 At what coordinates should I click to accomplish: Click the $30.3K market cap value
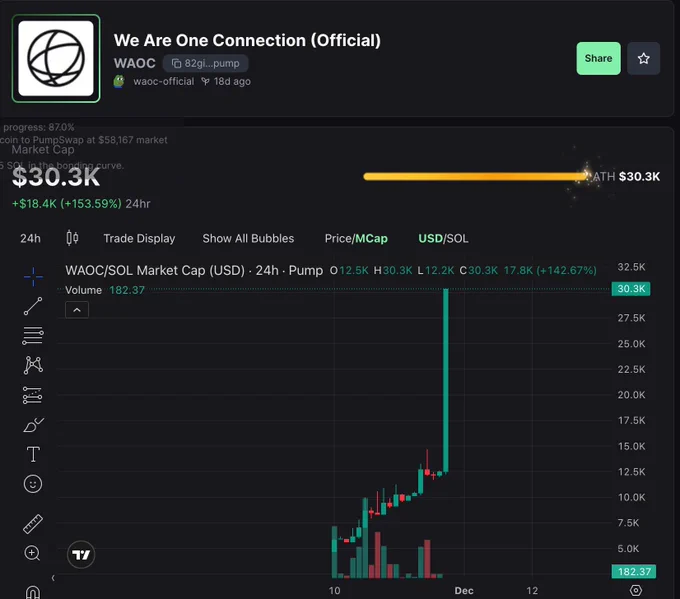point(56,177)
